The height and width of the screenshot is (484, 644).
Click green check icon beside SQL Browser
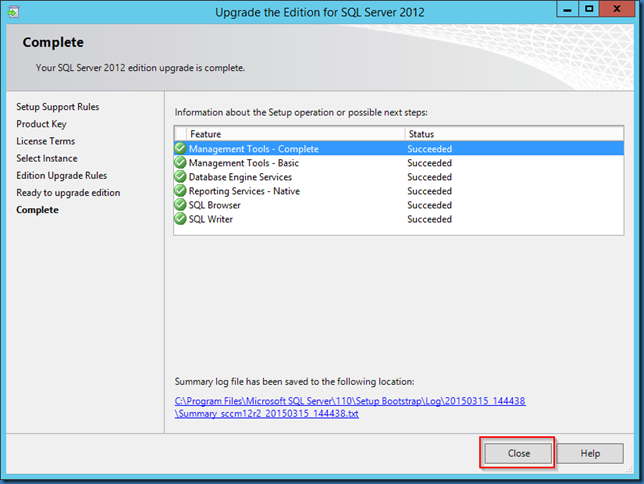(180, 205)
